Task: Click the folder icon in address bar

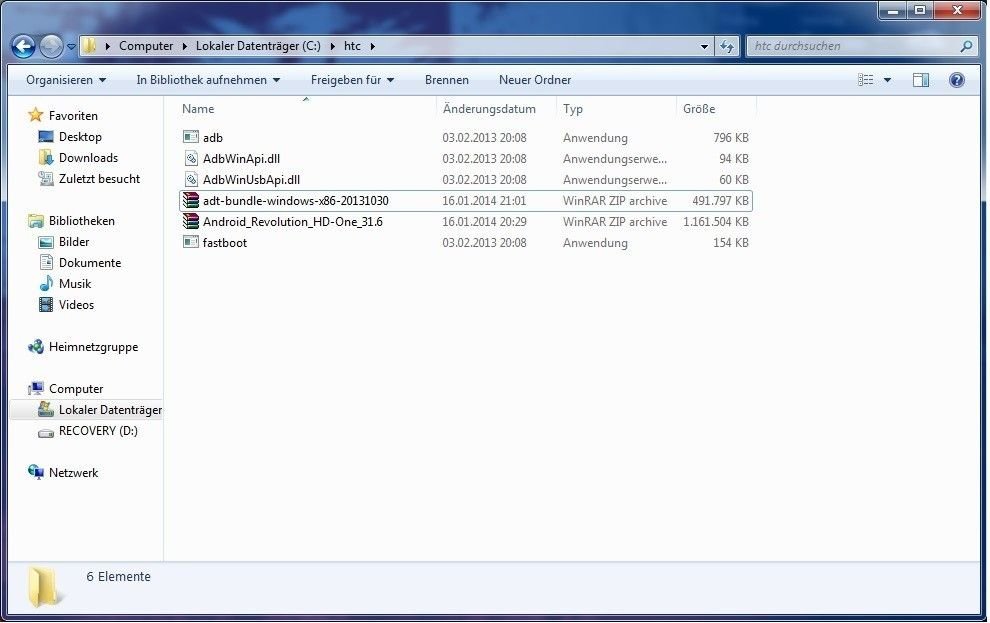Action: coord(90,45)
